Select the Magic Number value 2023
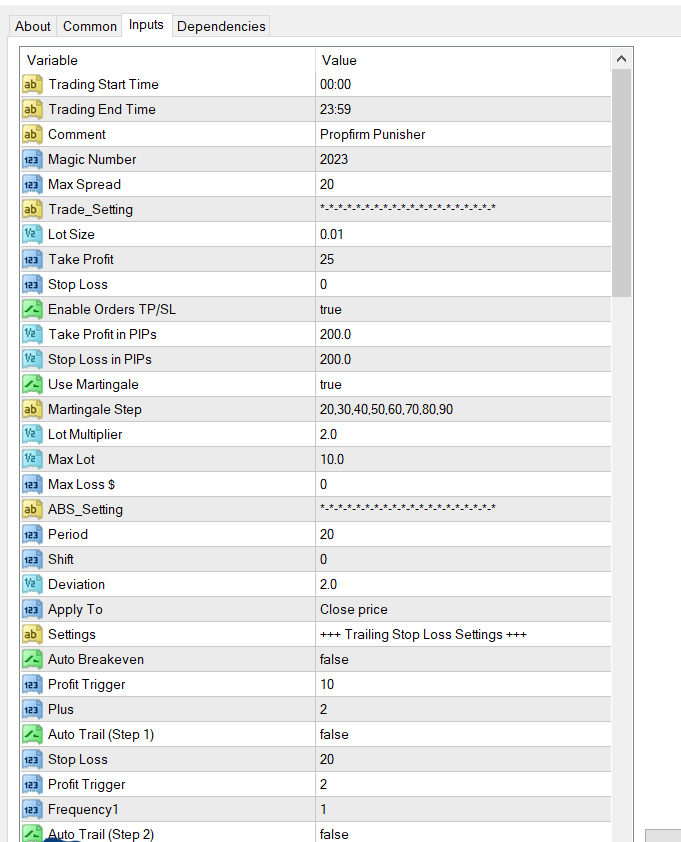Viewport: 681px width, 842px height. [463, 159]
